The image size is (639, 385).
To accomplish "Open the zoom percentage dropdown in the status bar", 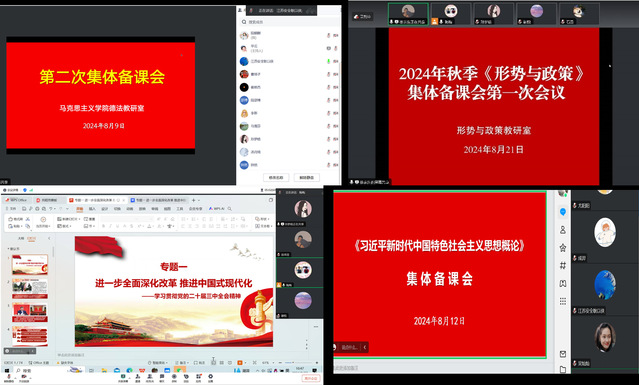I will [267, 363].
